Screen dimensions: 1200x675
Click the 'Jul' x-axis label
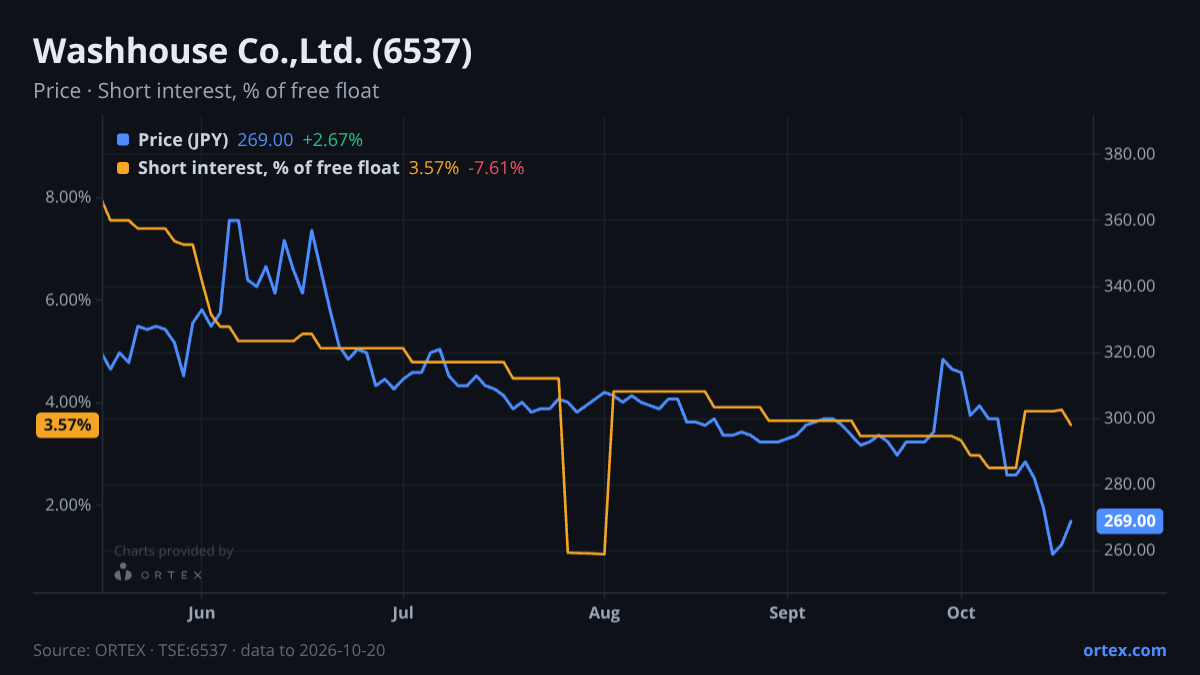pyautogui.click(x=403, y=613)
